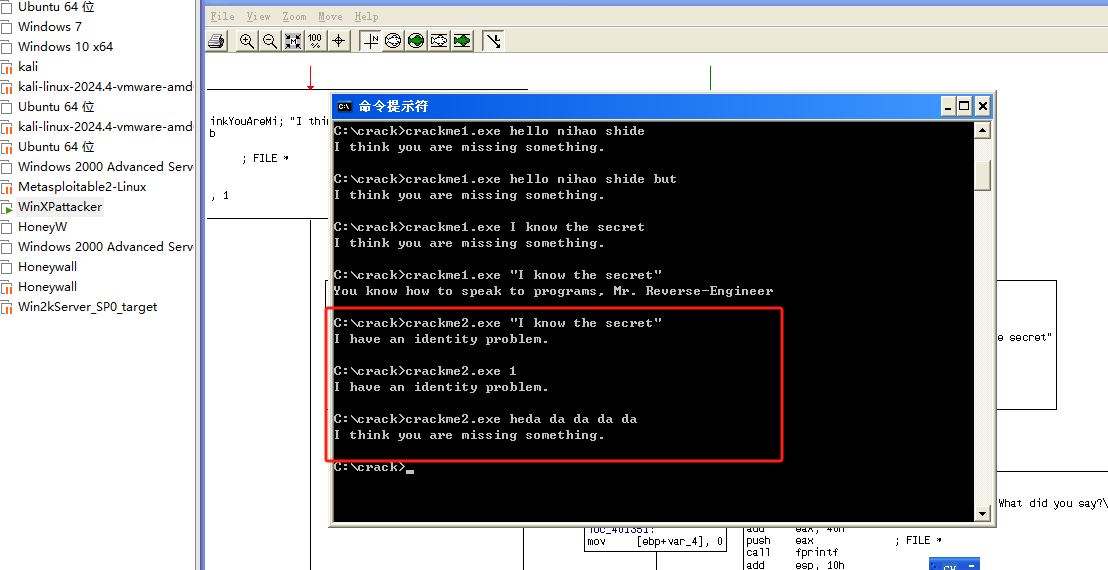
Task: Click the 'You know how to speak to programs' line
Action: (553, 291)
